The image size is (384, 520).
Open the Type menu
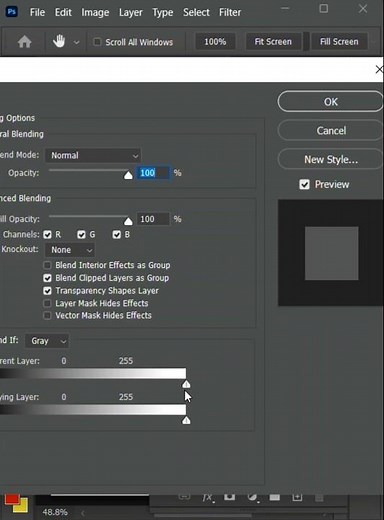point(163,12)
